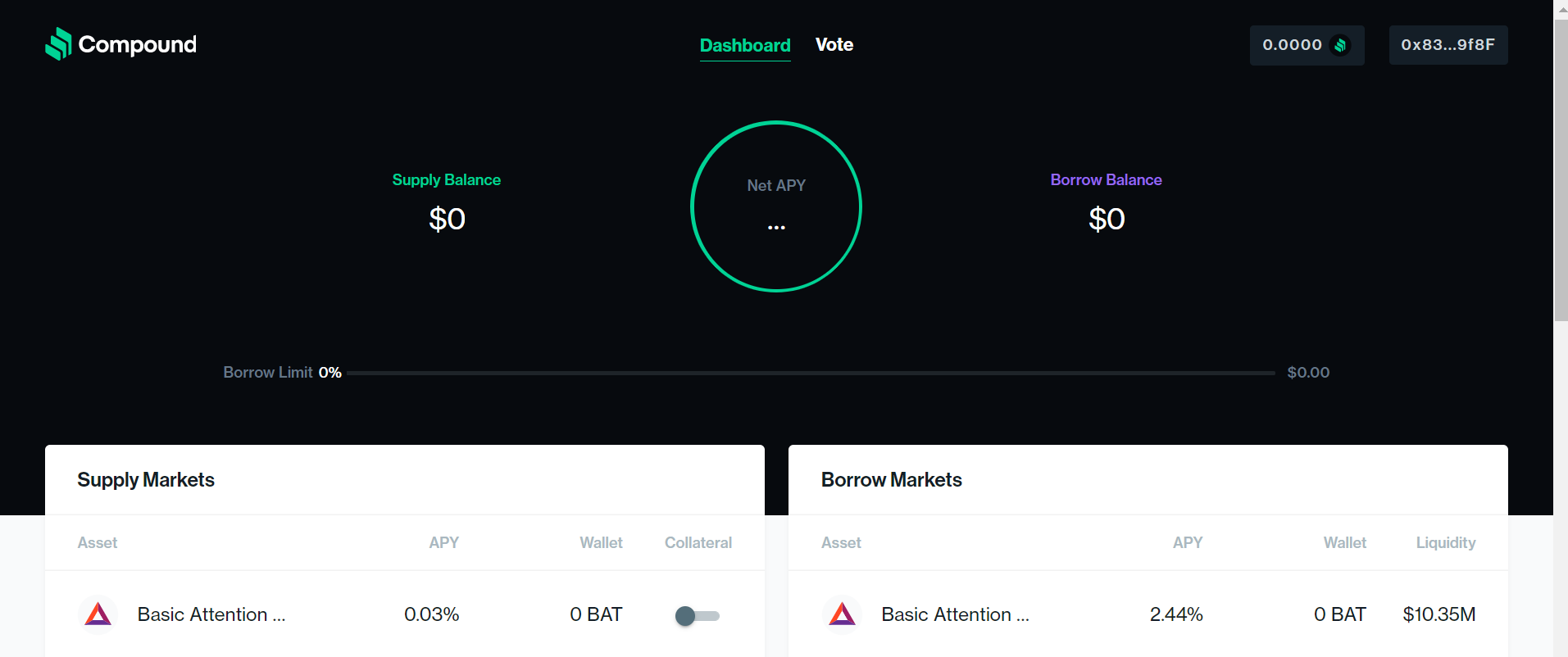This screenshot has height=657, width=1568.
Task: Click the Borrow Balance label
Action: [x=1107, y=180]
